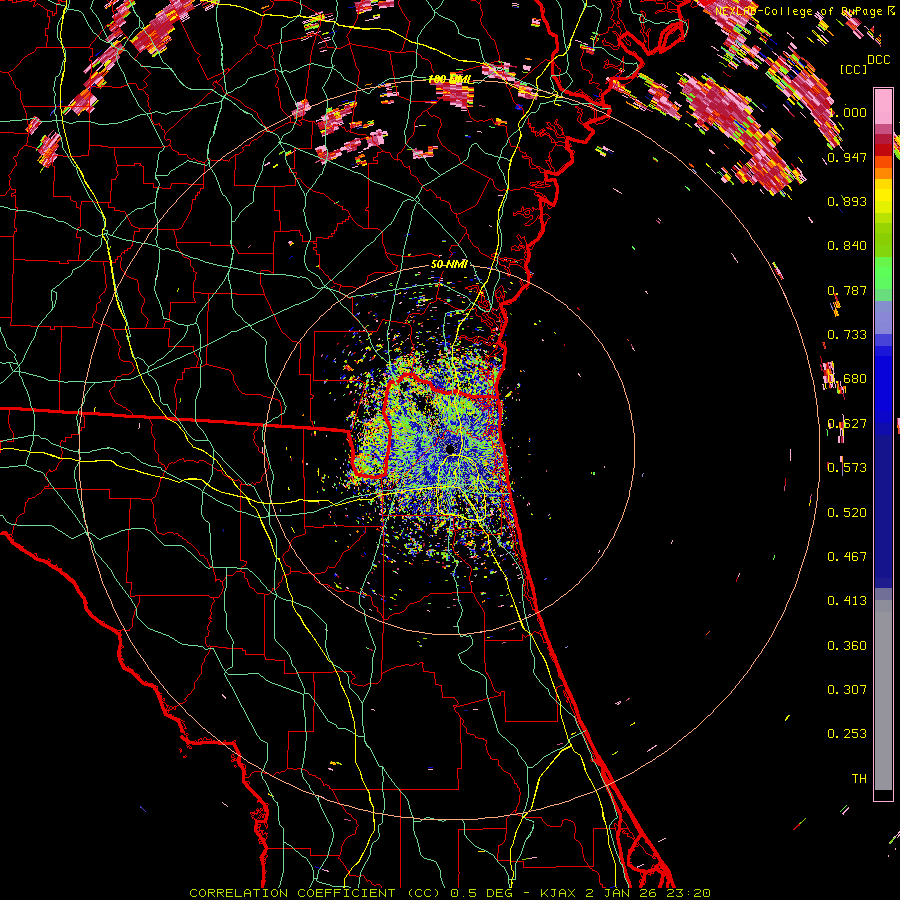Pick the gray segment of color bar
Image resolution: width=900 pixels, height=900 pixels.
[883, 695]
